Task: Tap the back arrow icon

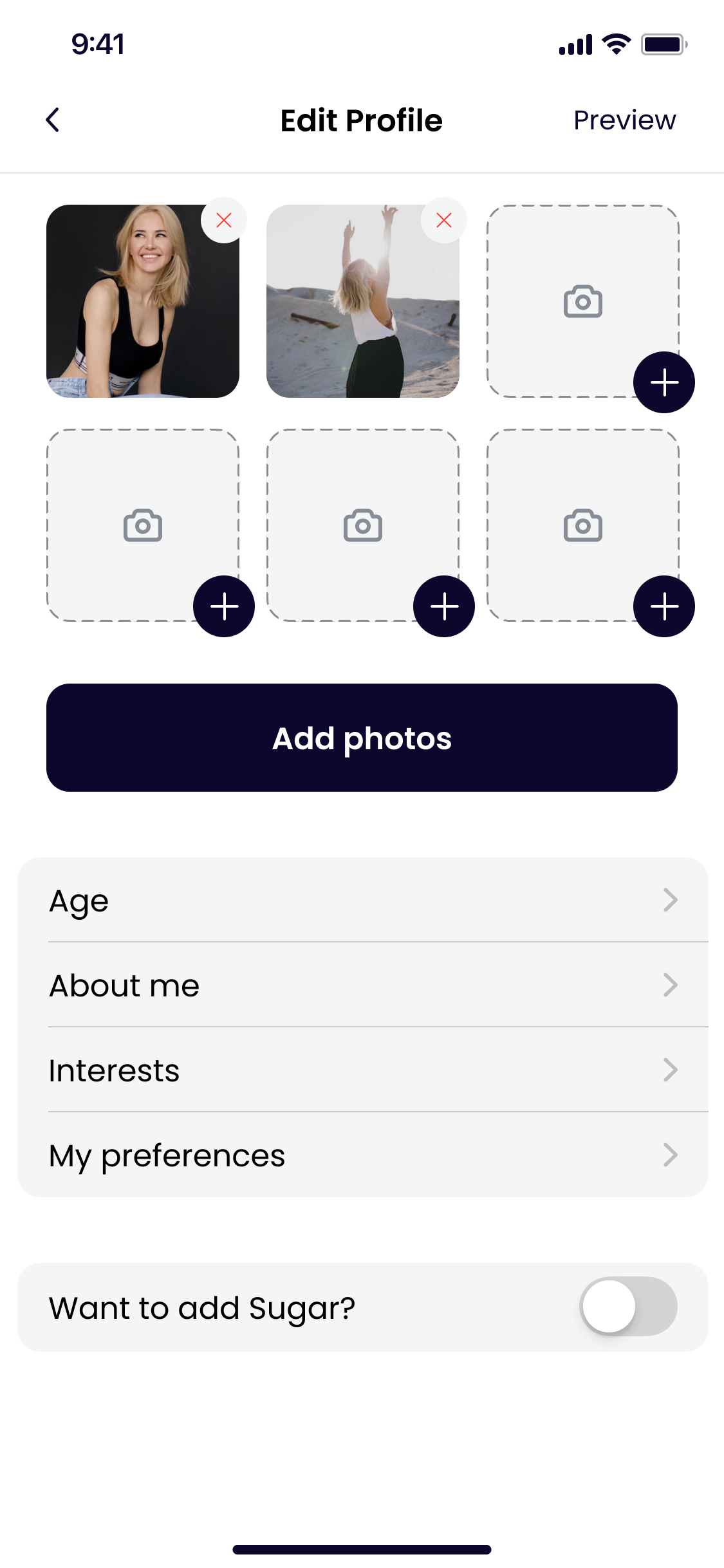Action: point(53,120)
